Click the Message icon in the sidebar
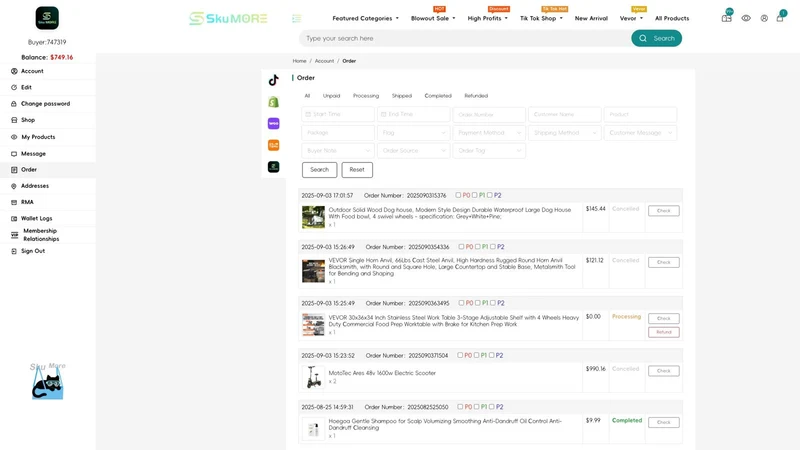 (14, 154)
